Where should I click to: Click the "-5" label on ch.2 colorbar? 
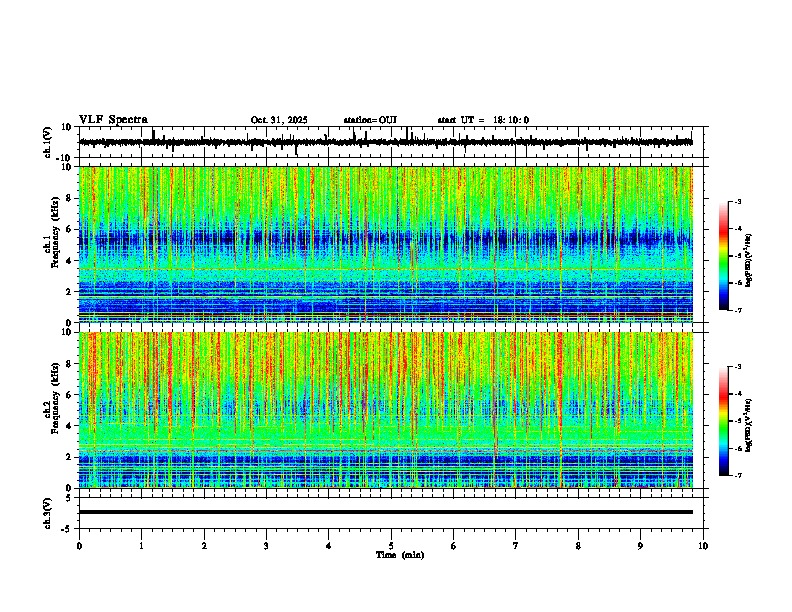pos(738,421)
